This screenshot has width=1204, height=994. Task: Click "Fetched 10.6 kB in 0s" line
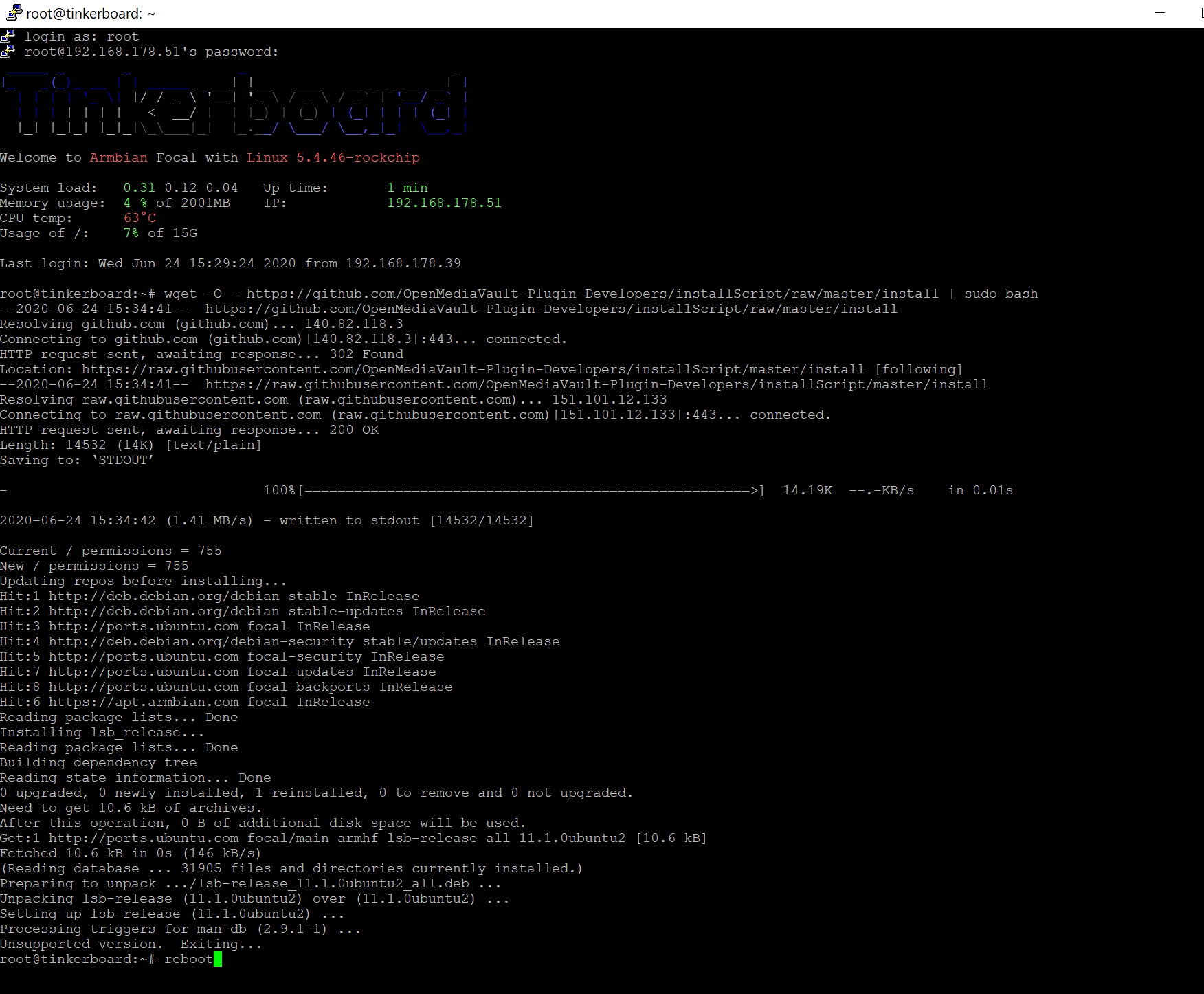[x=131, y=853]
